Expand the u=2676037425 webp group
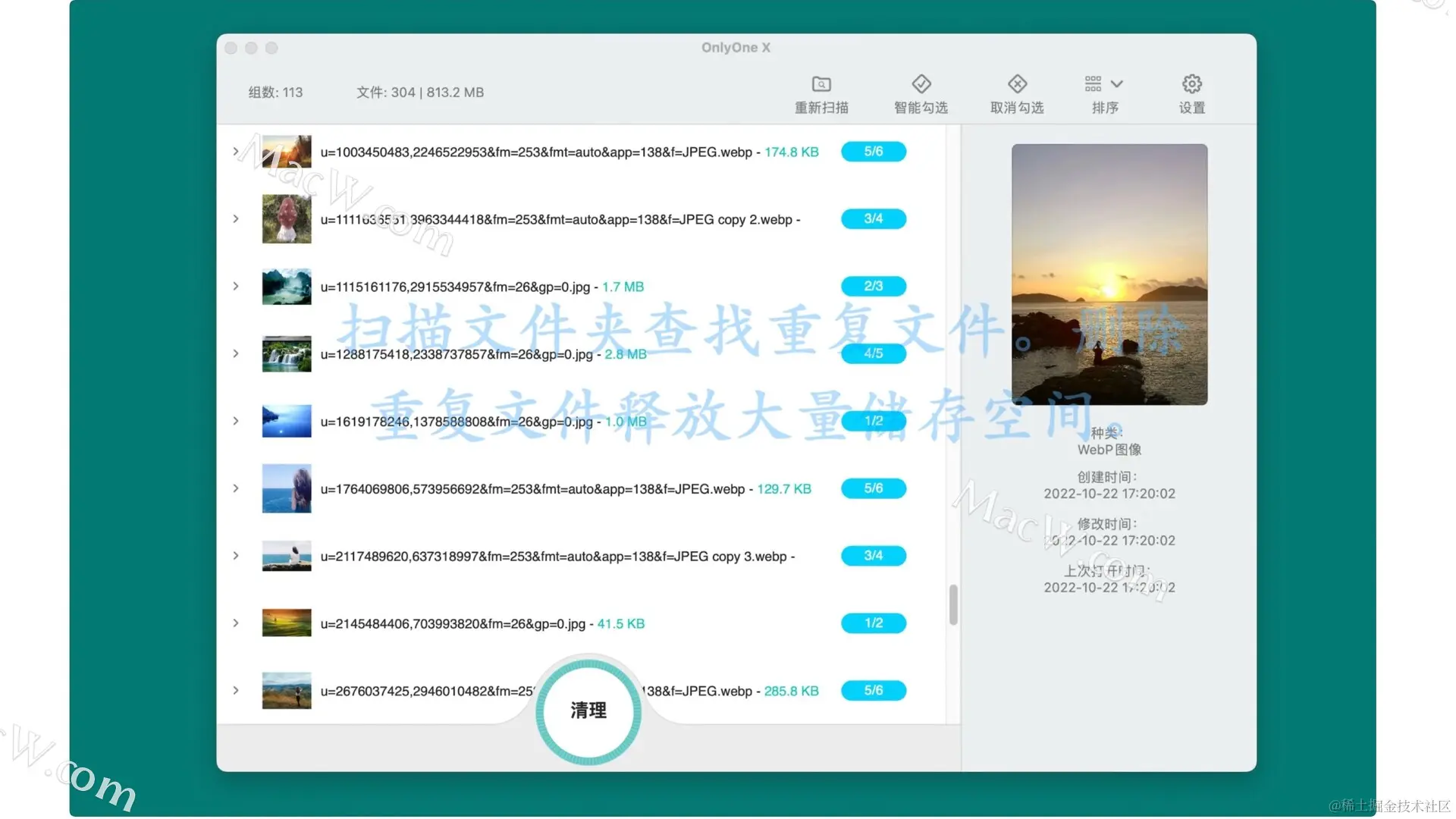 (x=236, y=691)
